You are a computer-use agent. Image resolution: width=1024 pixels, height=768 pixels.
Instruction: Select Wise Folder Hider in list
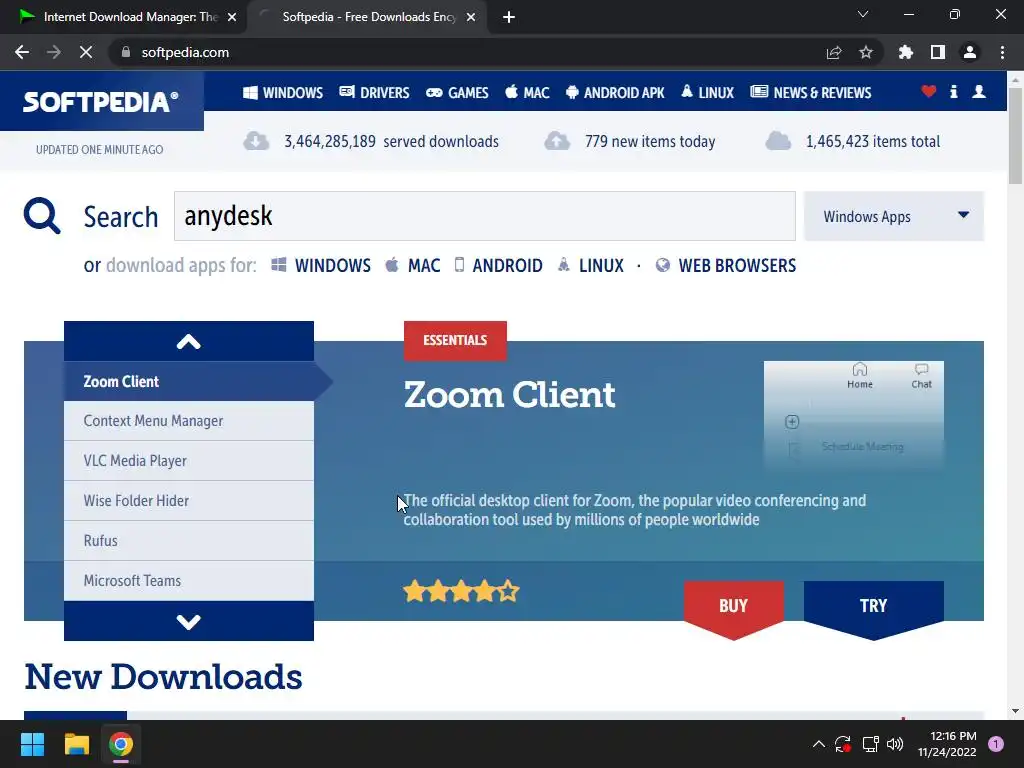(x=189, y=501)
